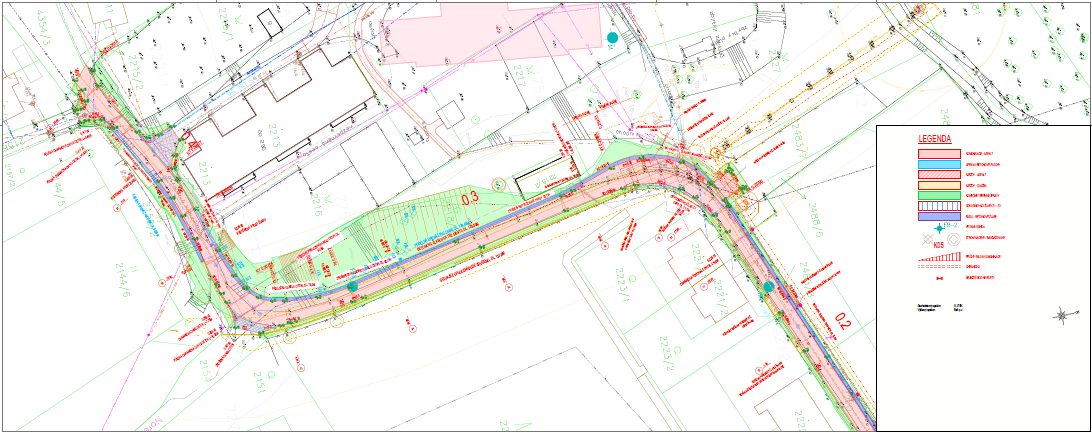Screen dimensions: 1092x432
Task: Pick the light blue legend swatch
Action: pos(938,164)
